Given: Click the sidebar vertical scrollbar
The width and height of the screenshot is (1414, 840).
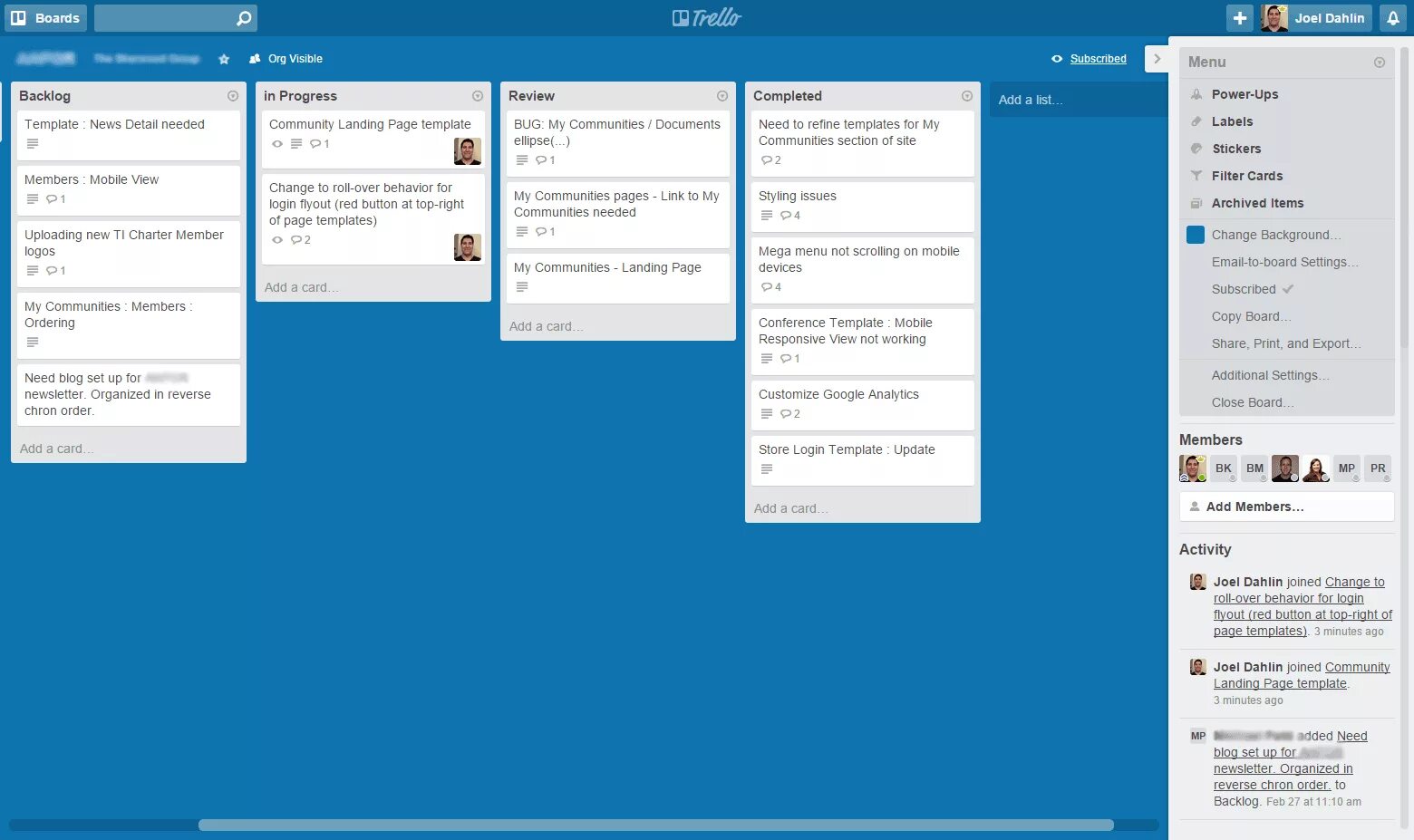Looking at the screenshot, I should (1405, 199).
